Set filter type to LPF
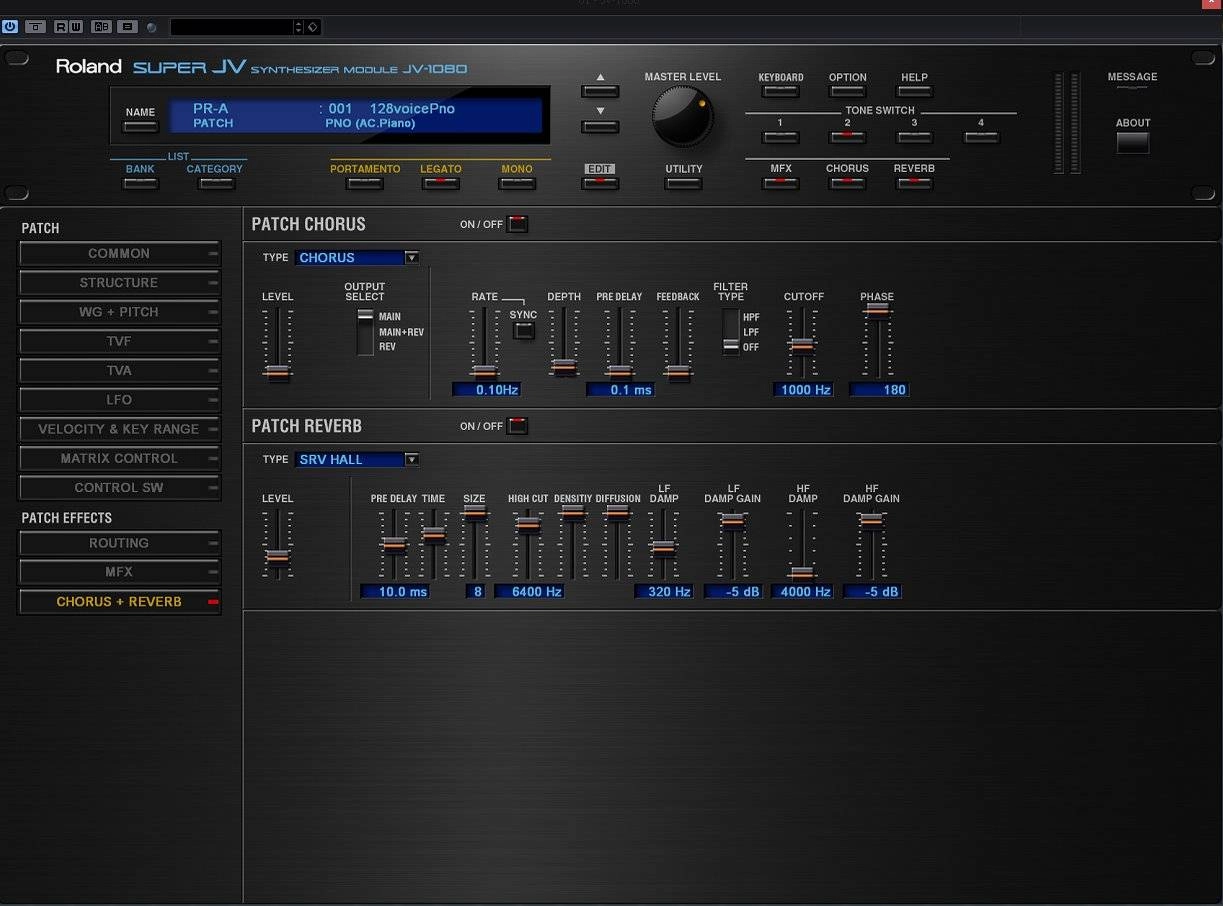1223x906 pixels. 750,332
